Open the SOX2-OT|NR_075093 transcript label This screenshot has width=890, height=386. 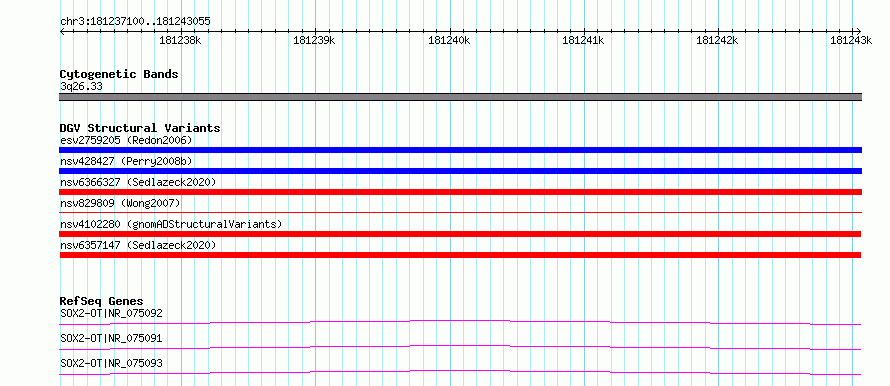[x=111, y=363]
